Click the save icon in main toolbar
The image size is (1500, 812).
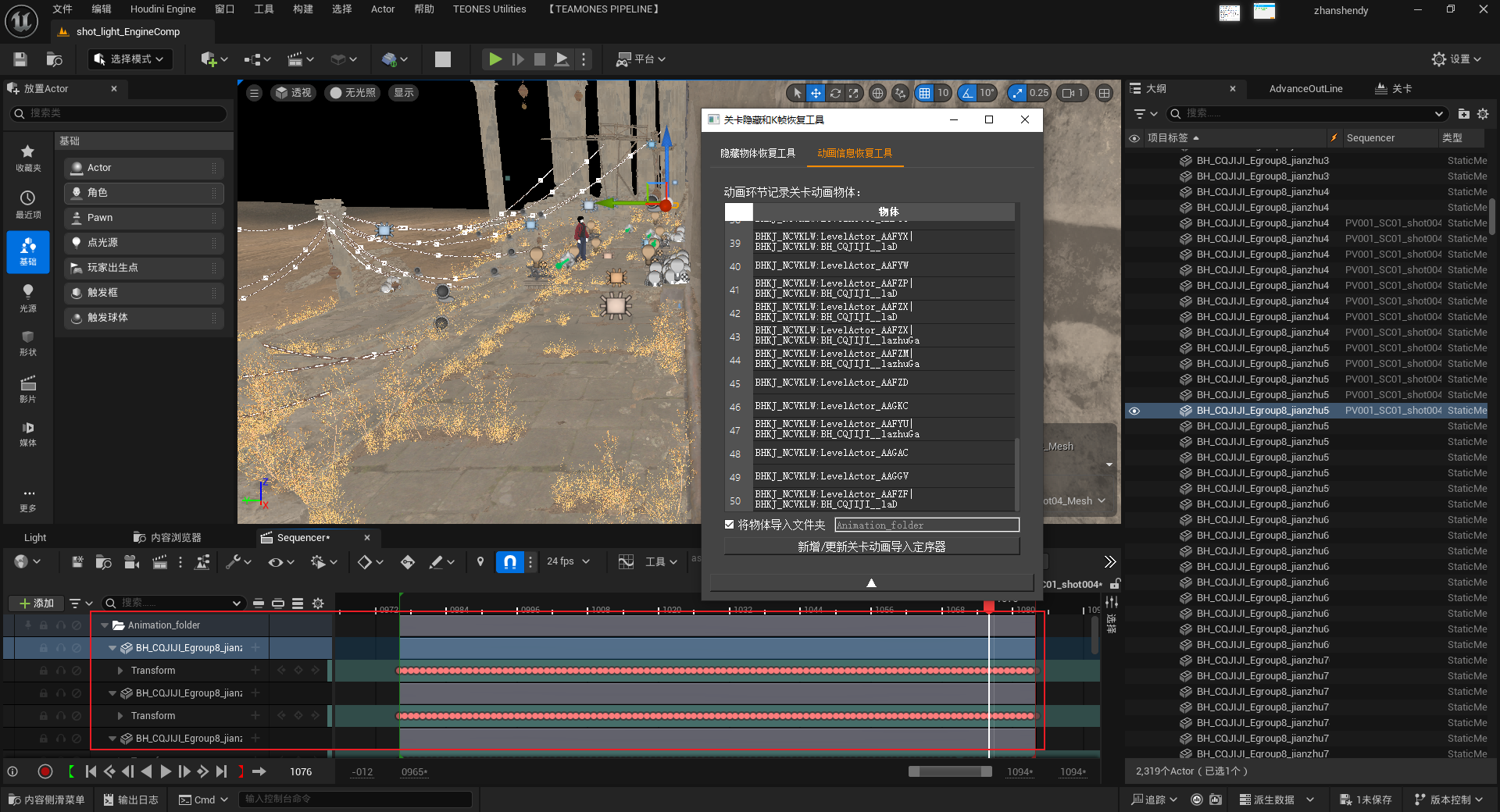[20, 59]
